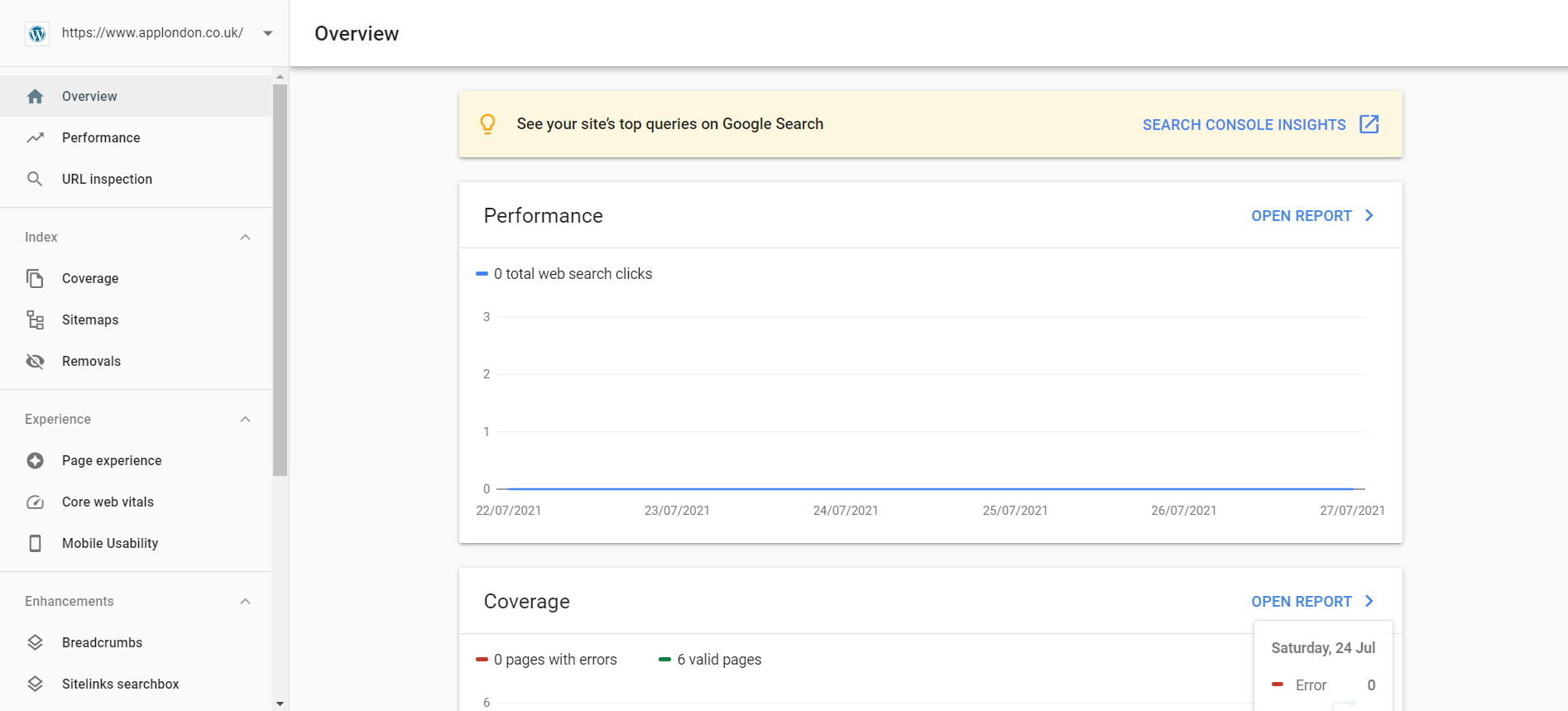Click the Core web vitals gauge icon

(35, 502)
